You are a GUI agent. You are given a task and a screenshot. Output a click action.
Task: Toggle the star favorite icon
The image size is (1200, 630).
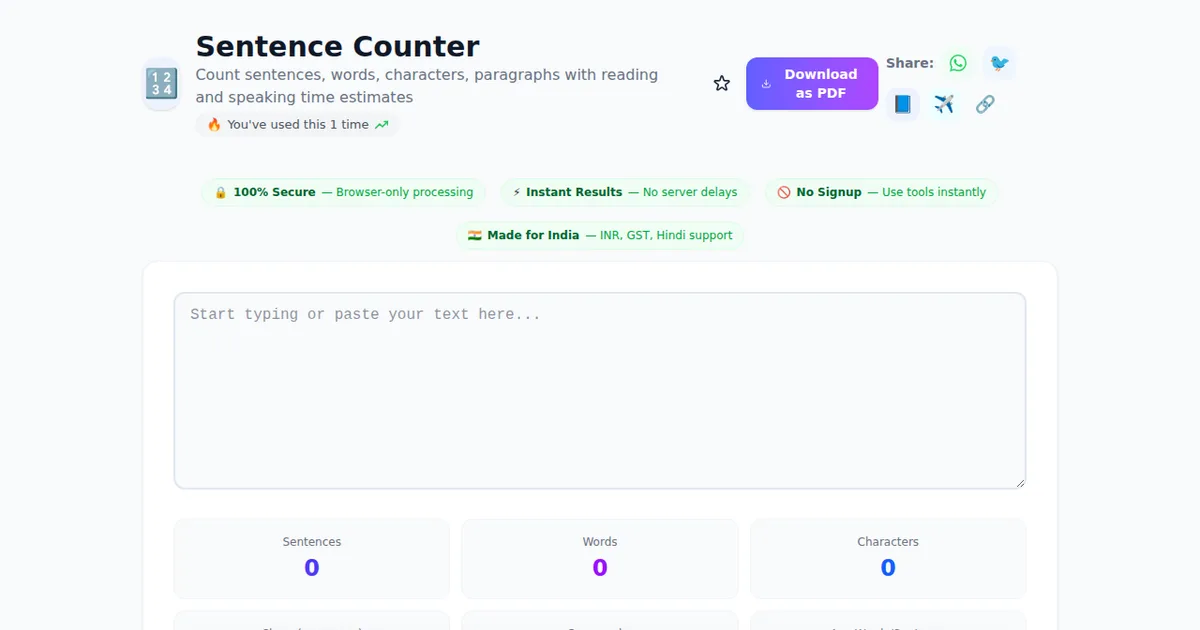pyautogui.click(x=721, y=84)
